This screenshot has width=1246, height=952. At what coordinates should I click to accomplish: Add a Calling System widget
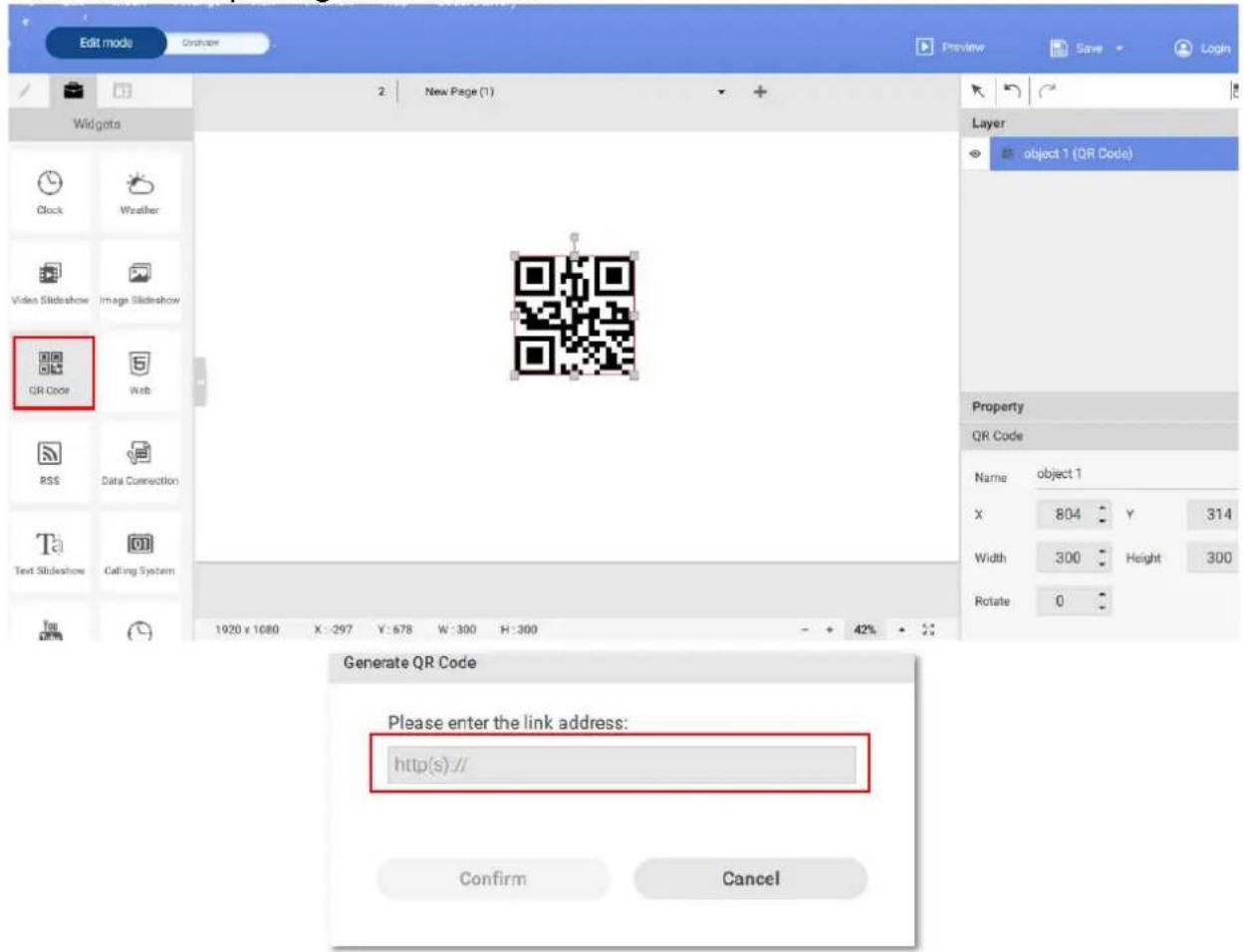(x=139, y=554)
